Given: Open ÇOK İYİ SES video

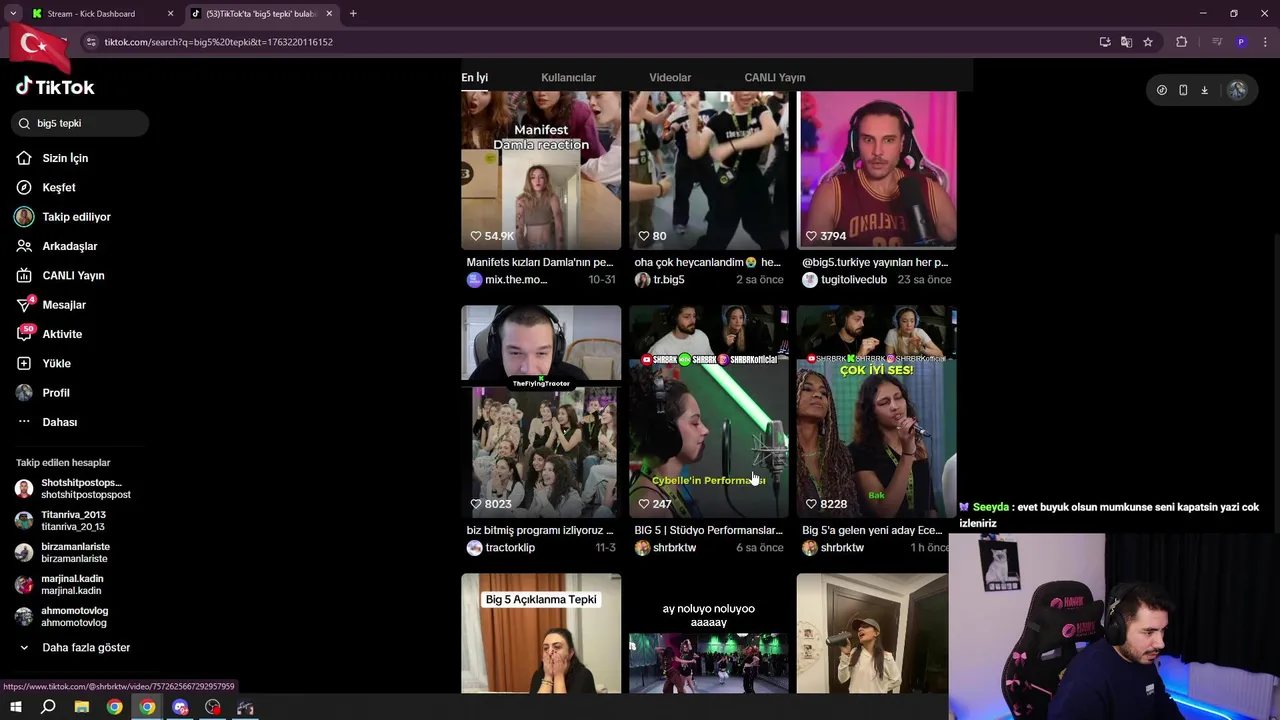Looking at the screenshot, I should click(x=877, y=411).
